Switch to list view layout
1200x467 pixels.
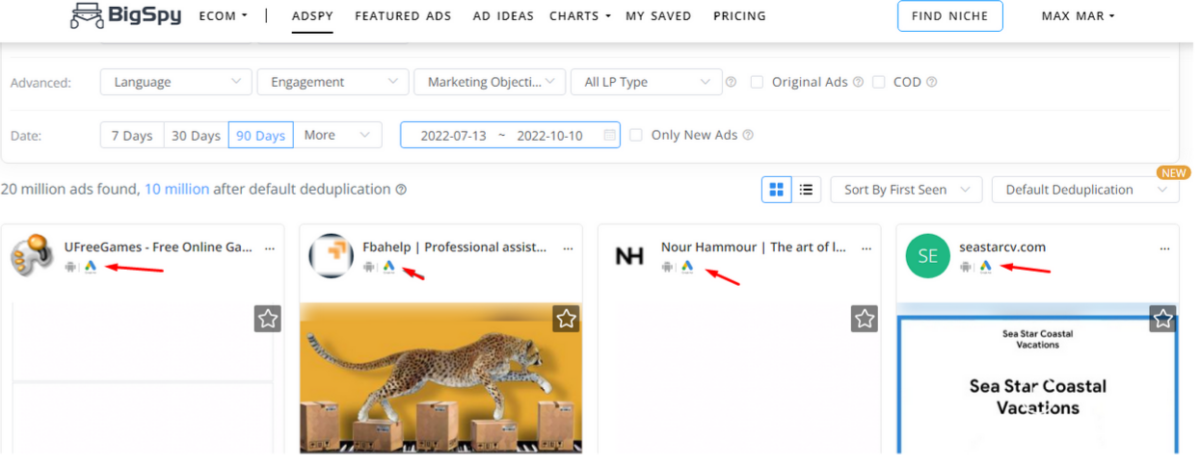[806, 189]
